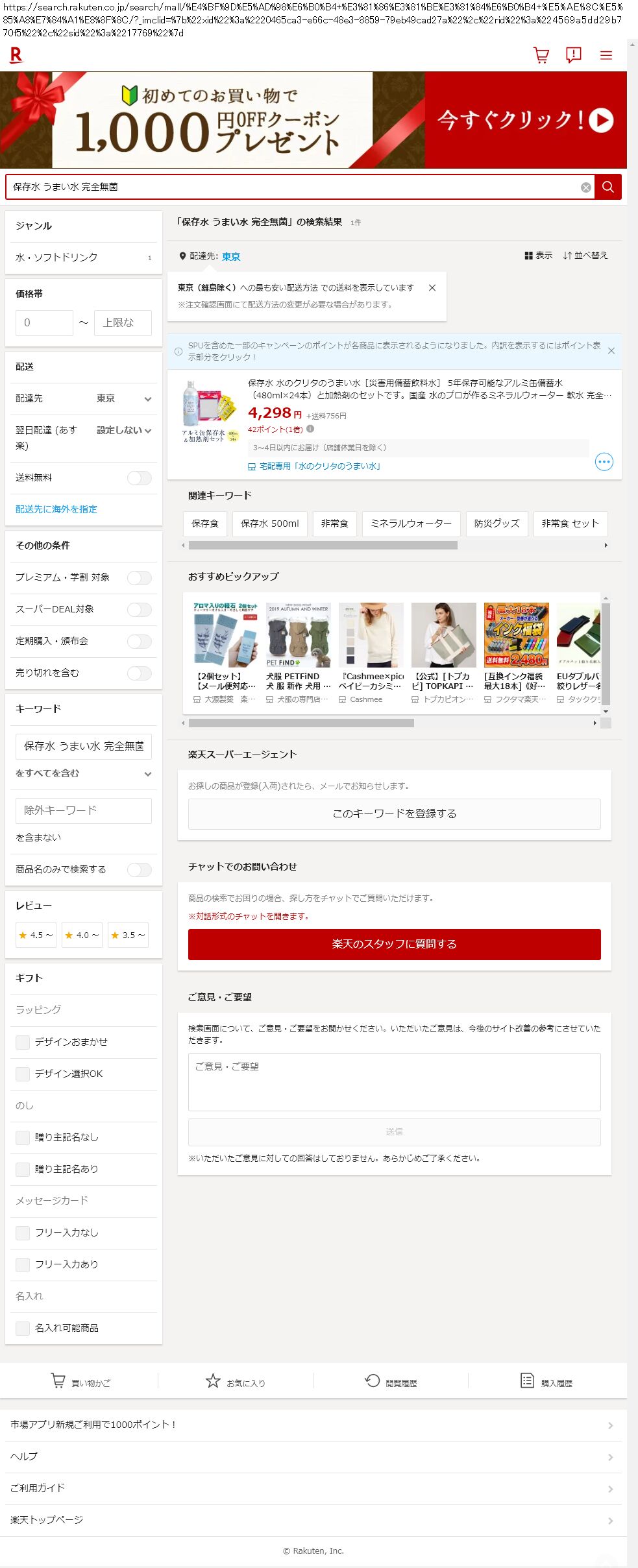This screenshot has height=1568, width=638.
Task: Expand 市場アプリ新規ご利用で1000ポイント row
Action: [313, 1425]
